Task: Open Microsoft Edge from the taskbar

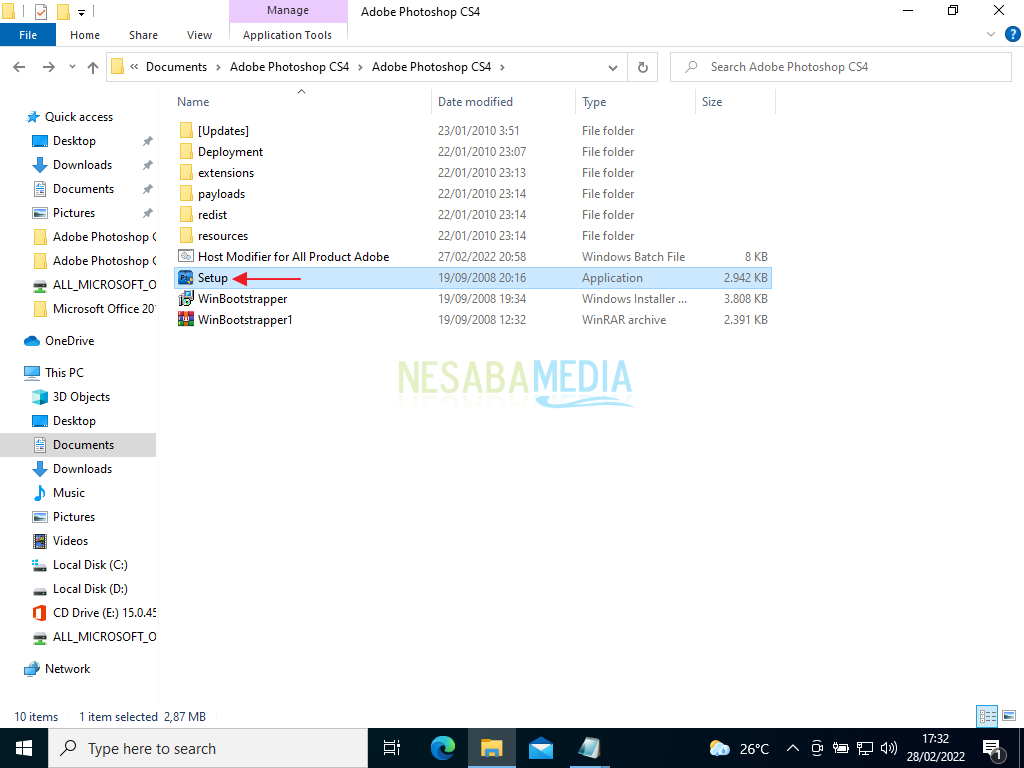Action: 442,747
